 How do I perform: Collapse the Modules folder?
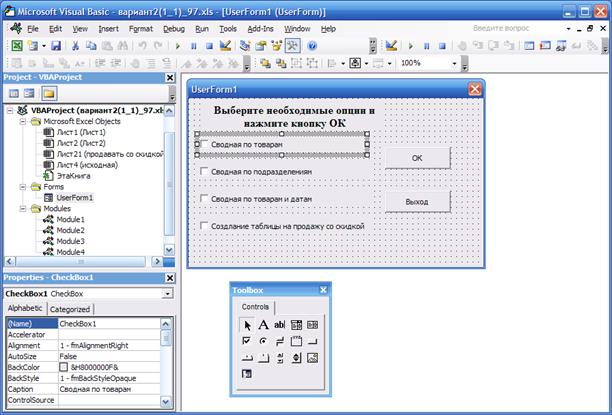pyautogui.click(x=23, y=209)
